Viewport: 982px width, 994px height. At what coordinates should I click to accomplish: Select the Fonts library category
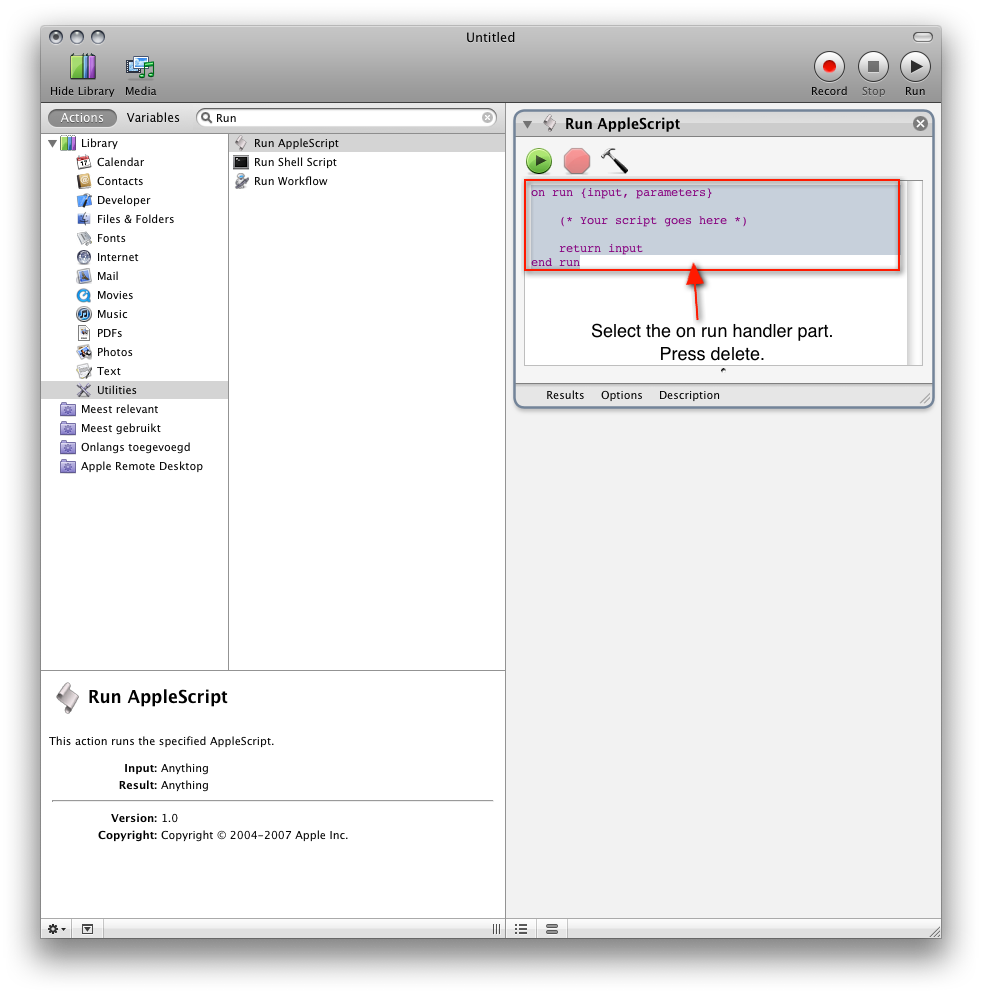134,238
